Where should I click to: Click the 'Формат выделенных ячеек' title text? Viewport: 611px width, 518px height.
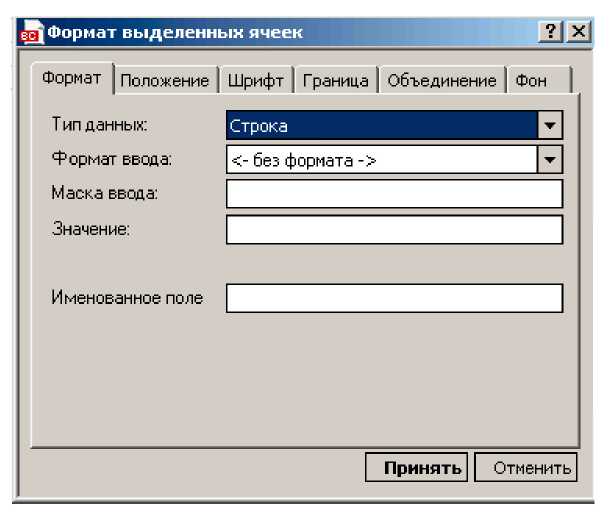(x=175, y=32)
